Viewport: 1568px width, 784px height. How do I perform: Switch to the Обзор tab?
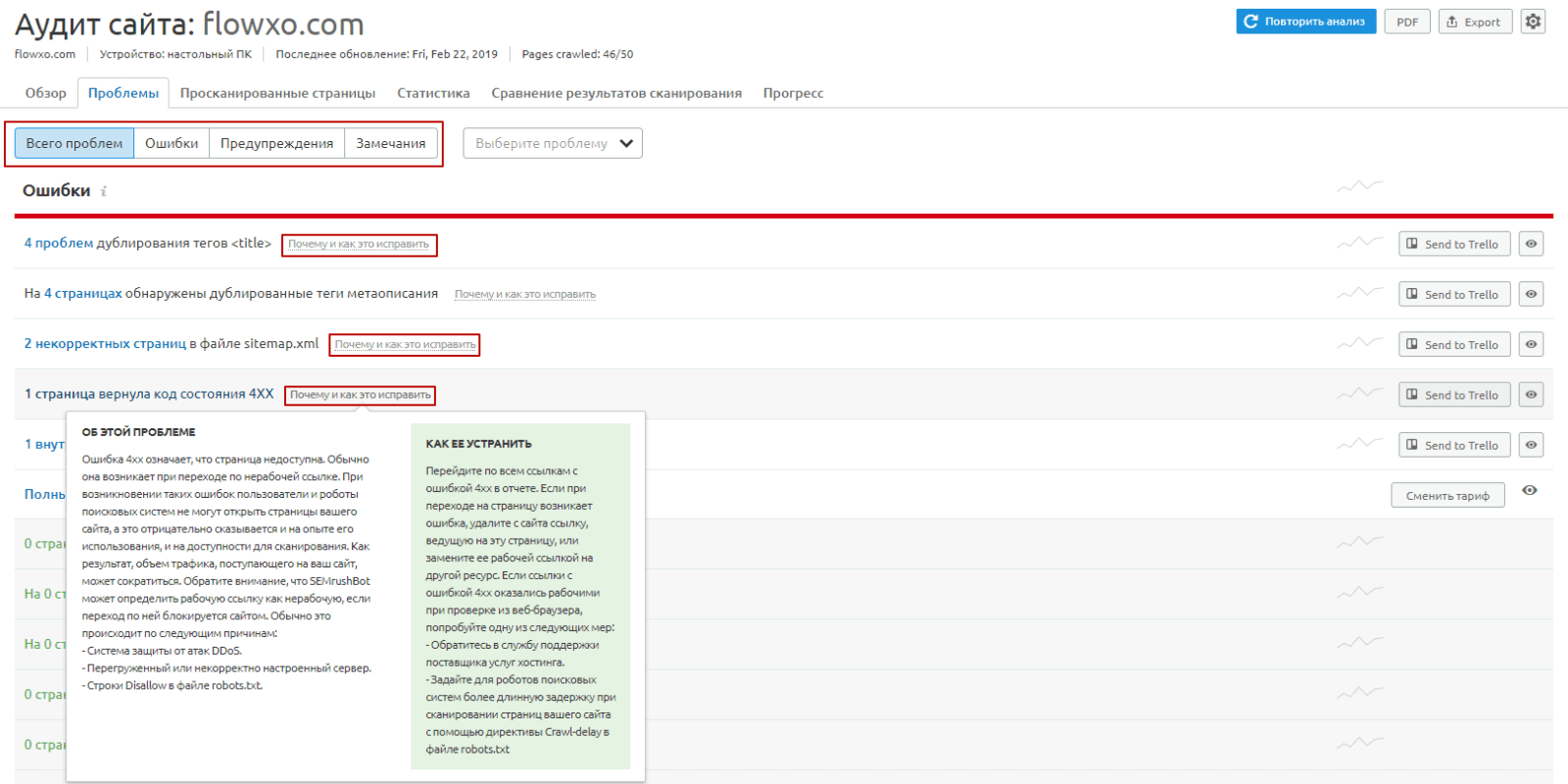point(46,93)
